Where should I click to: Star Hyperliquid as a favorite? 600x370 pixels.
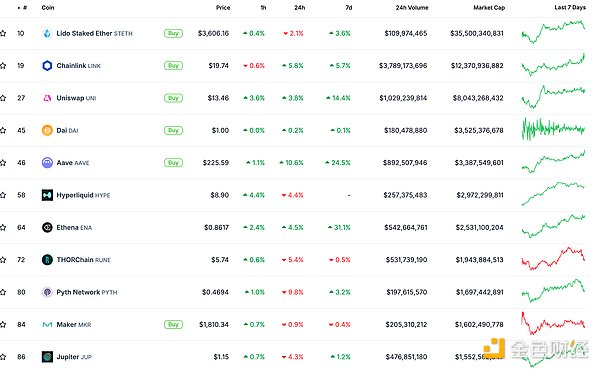[x=3, y=195]
